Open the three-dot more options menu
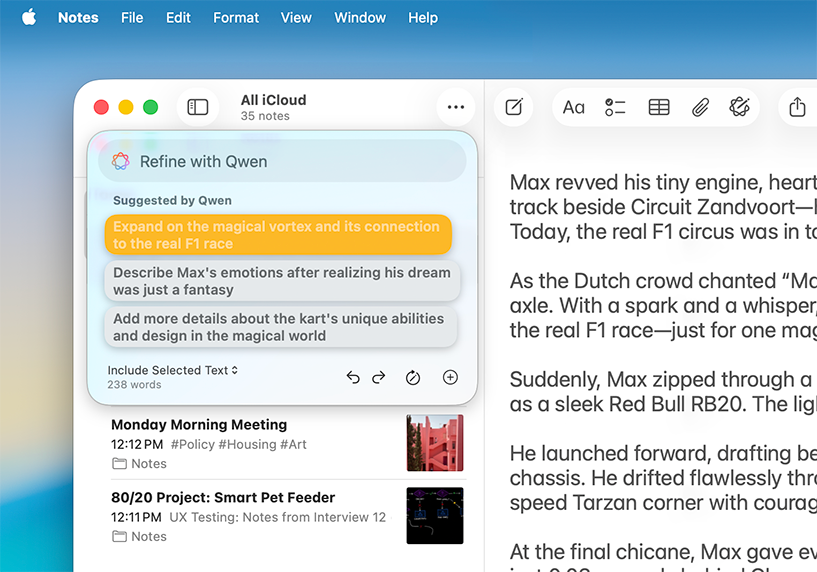 455,107
